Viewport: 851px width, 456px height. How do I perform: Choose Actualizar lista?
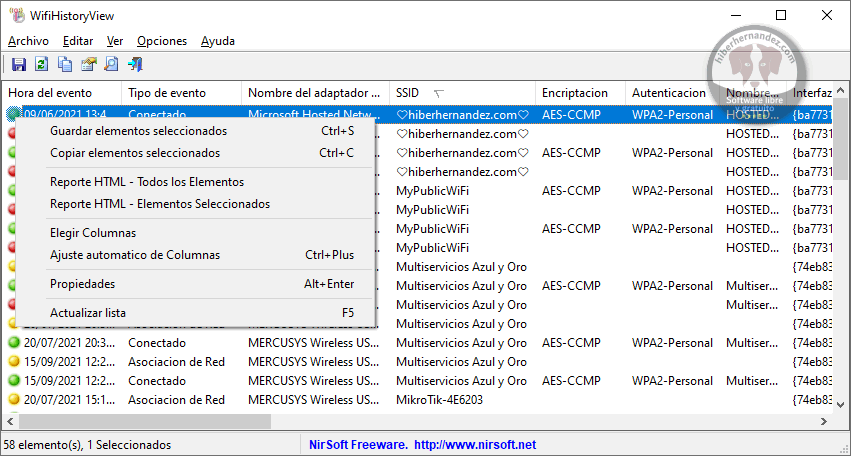[195, 313]
